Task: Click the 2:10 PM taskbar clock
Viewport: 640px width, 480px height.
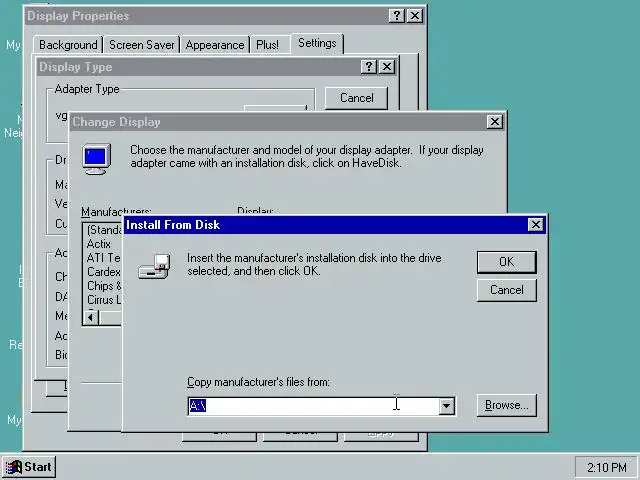Action: [x=606, y=467]
